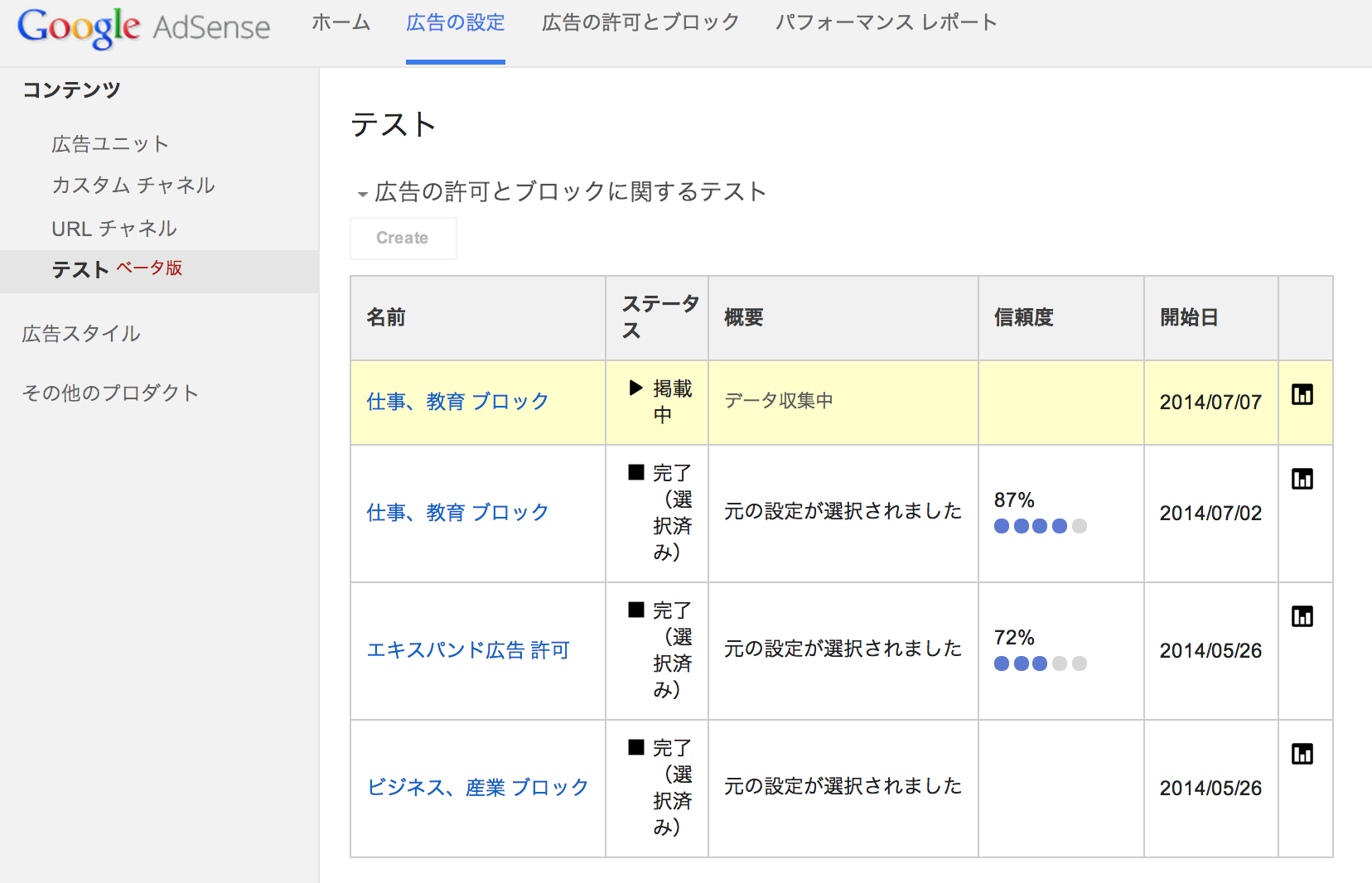The image size is (1372, 883).
Task: Open report icon for ビジネス、産業 ブロック row
Action: click(x=1302, y=755)
